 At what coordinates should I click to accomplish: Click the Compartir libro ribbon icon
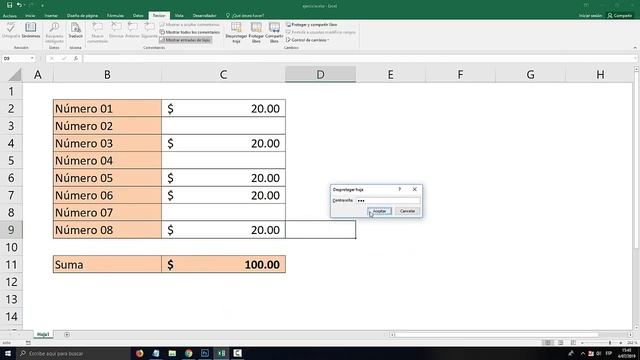(274, 32)
